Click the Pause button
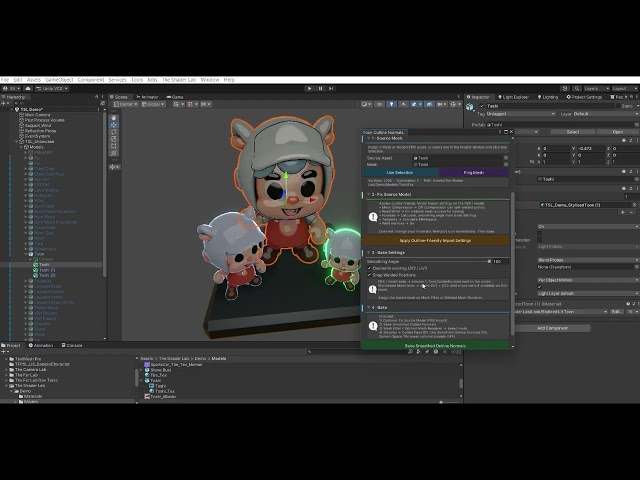 point(320,88)
